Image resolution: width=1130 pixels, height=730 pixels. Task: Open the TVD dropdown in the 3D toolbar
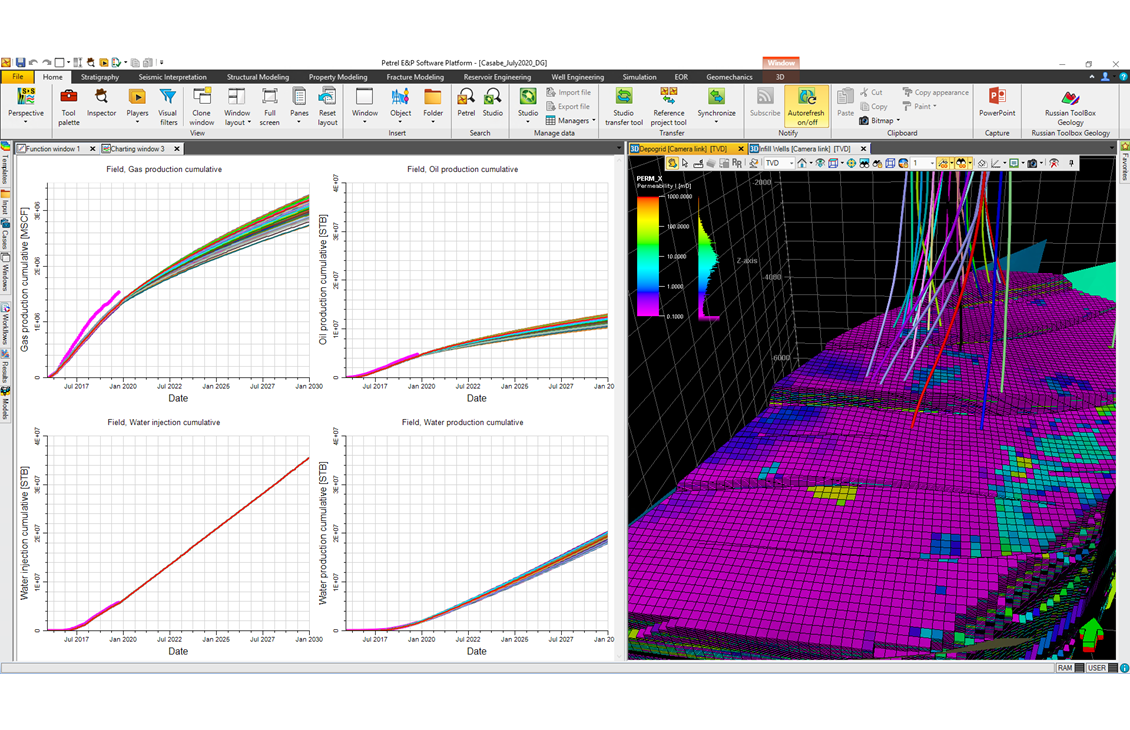pos(791,163)
